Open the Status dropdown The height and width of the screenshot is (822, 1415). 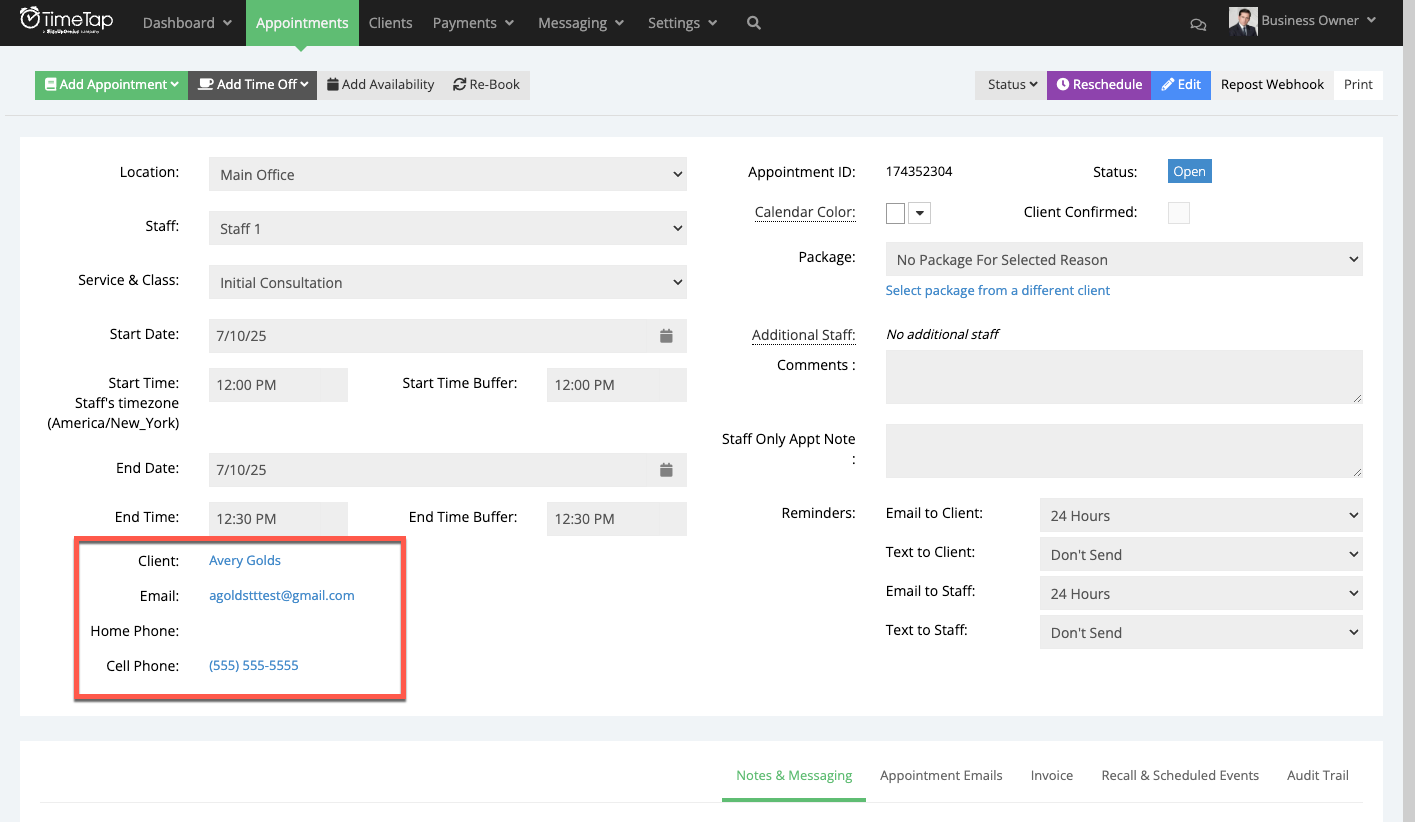pyautogui.click(x=1009, y=85)
